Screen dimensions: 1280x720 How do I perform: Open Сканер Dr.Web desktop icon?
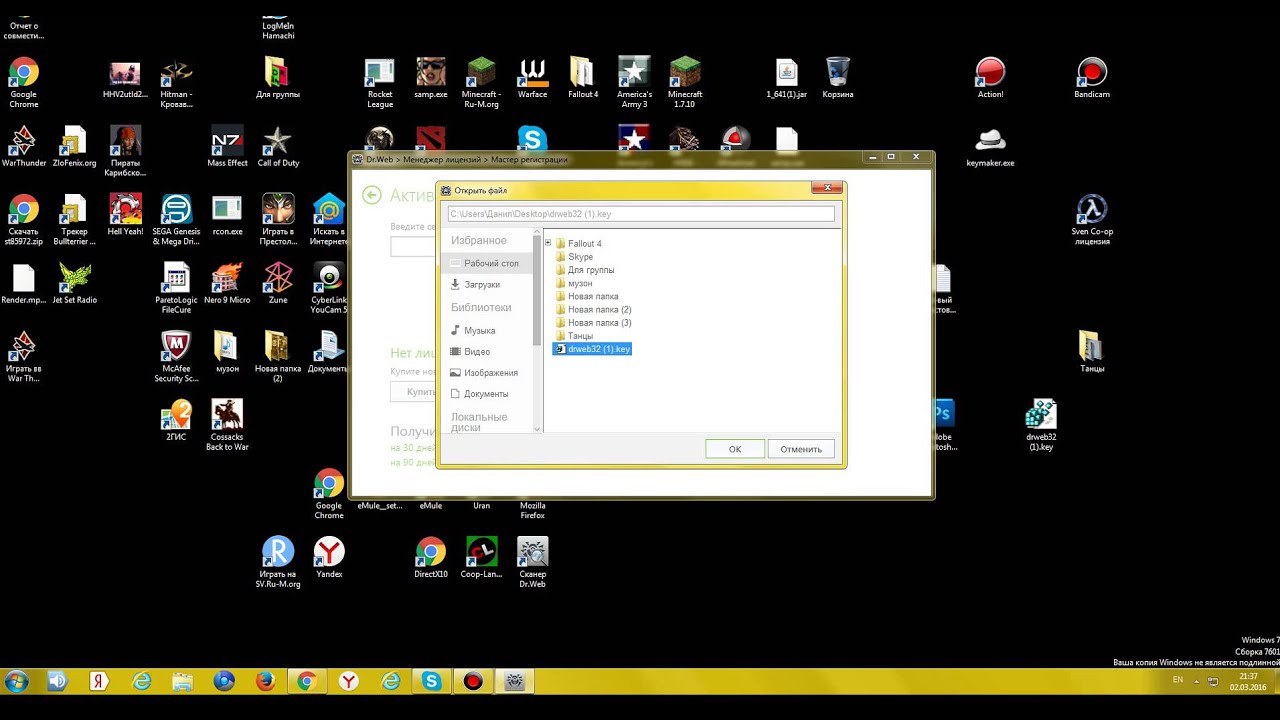tap(533, 562)
